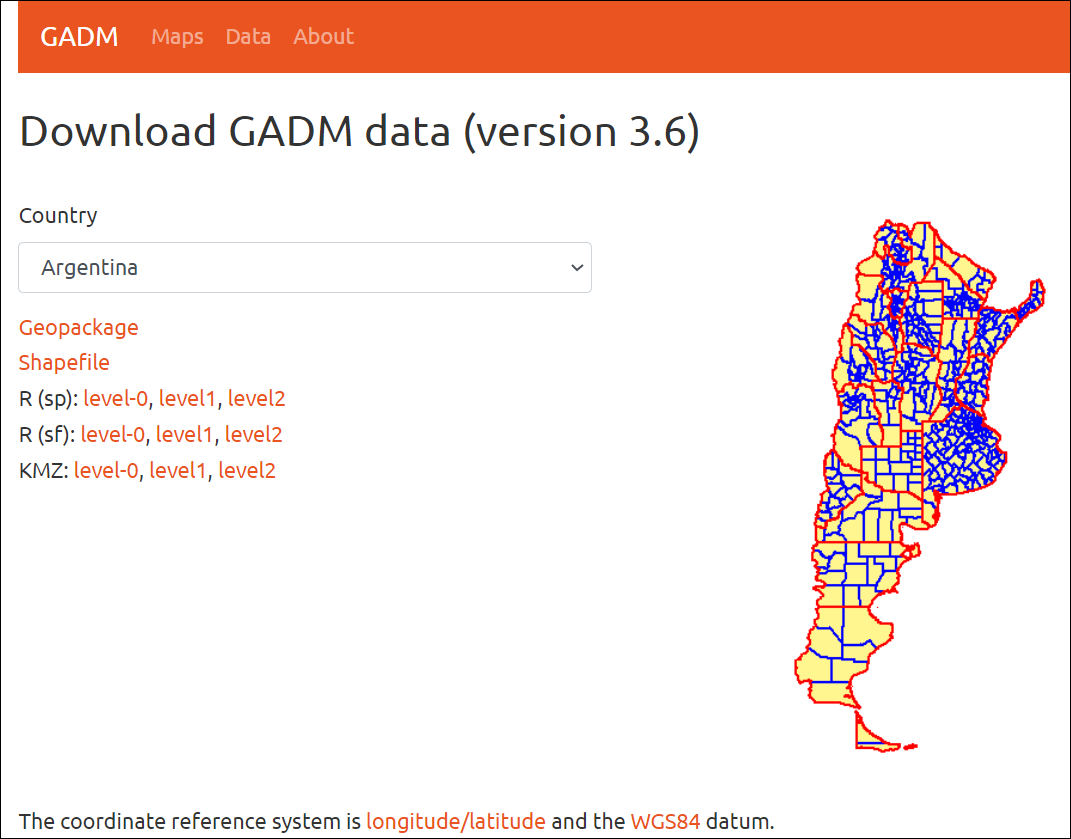This screenshot has width=1071, height=839.
Task: Select R (sp) level2 download
Action: [x=256, y=398]
